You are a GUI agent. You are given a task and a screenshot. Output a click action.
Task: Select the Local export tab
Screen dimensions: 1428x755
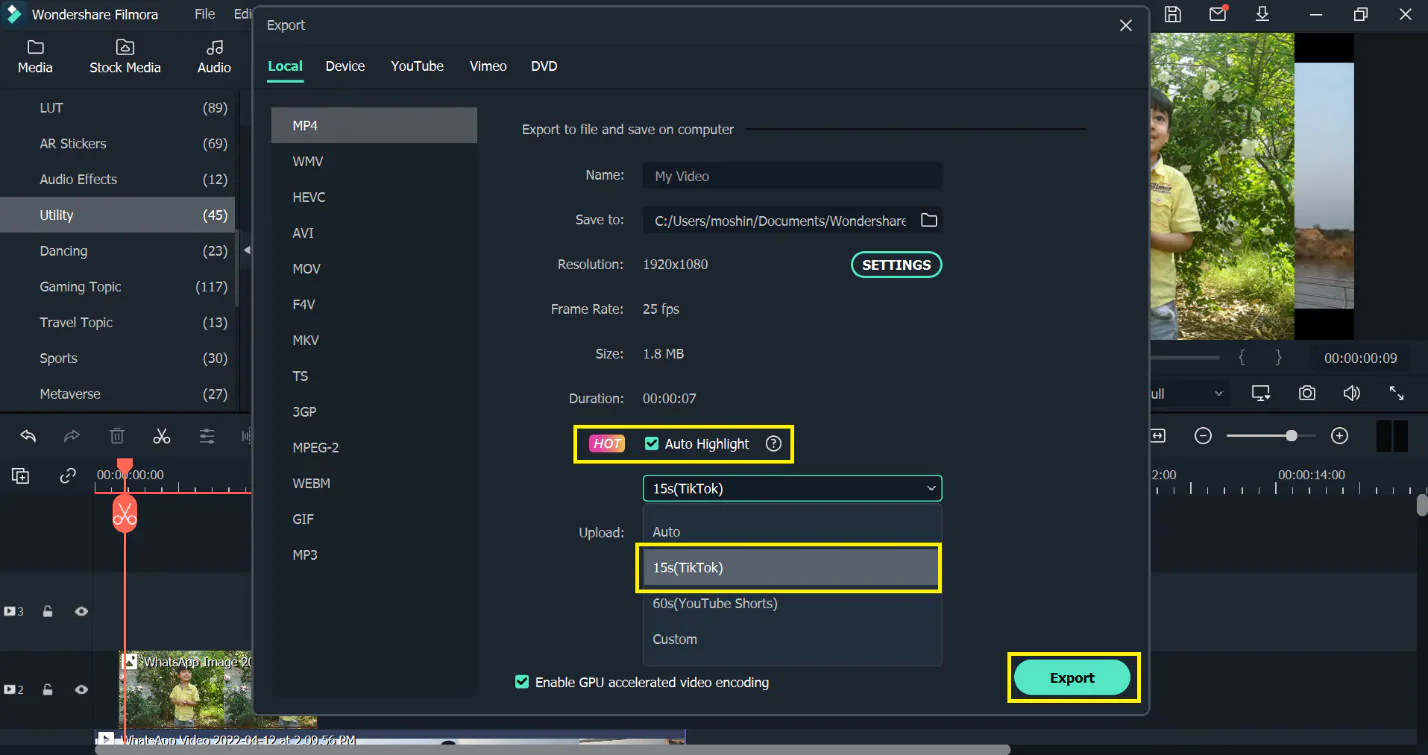pos(285,66)
